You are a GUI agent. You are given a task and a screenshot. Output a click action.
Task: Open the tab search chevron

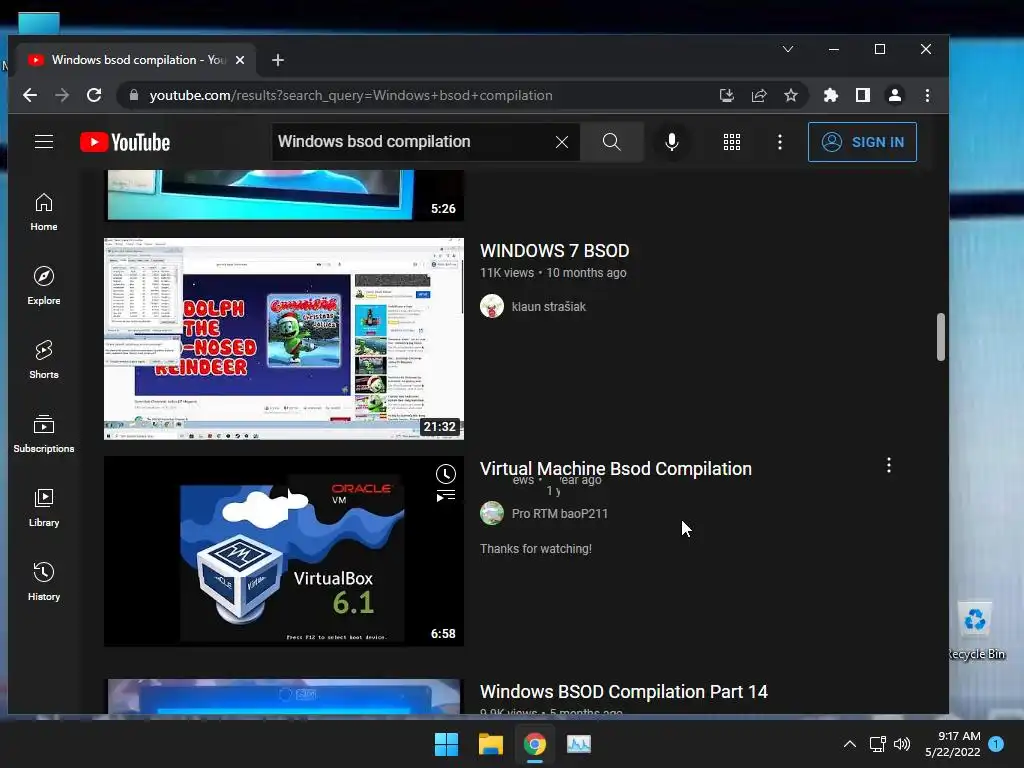788,49
